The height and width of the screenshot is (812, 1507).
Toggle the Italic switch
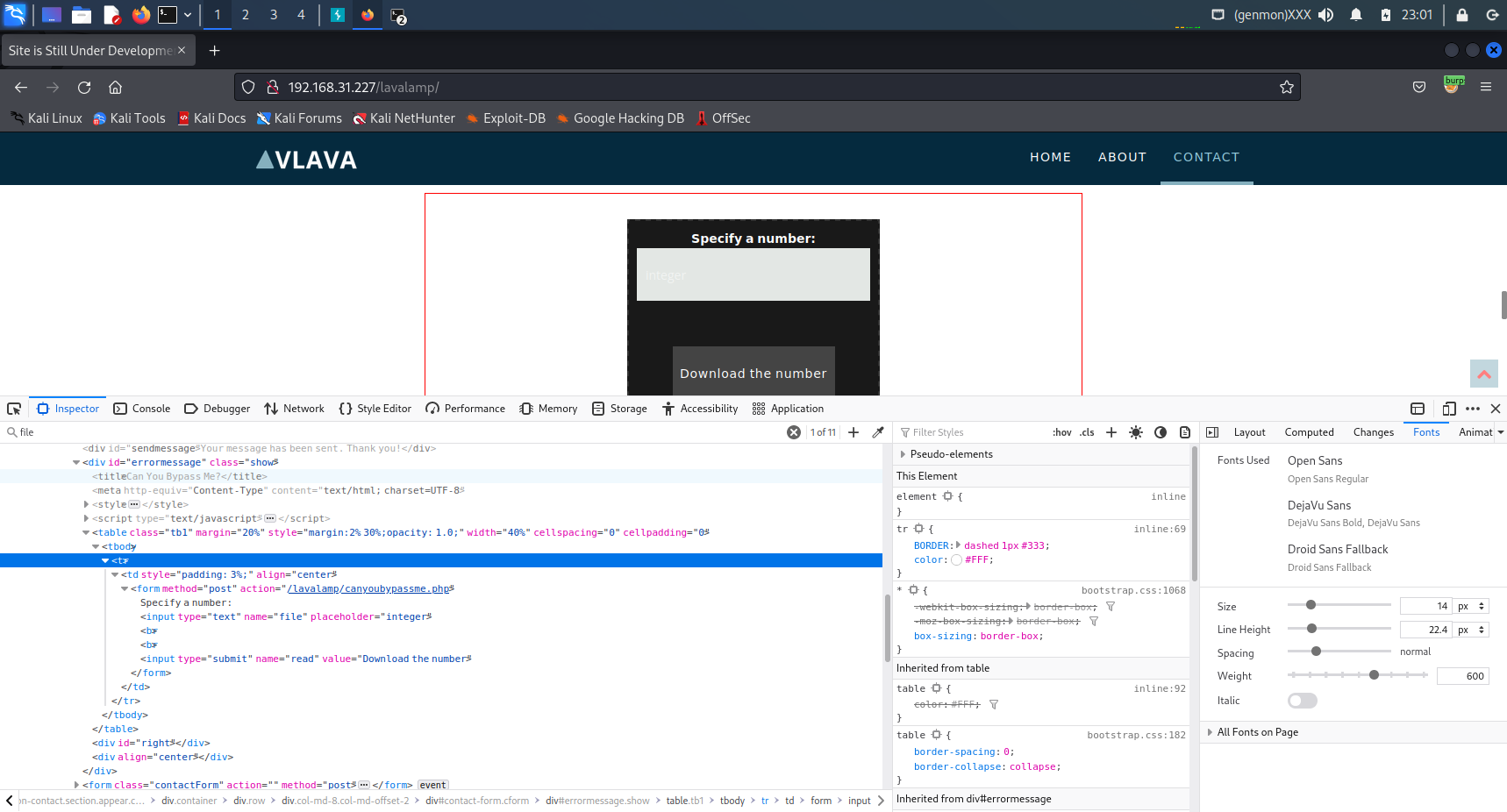(1303, 701)
